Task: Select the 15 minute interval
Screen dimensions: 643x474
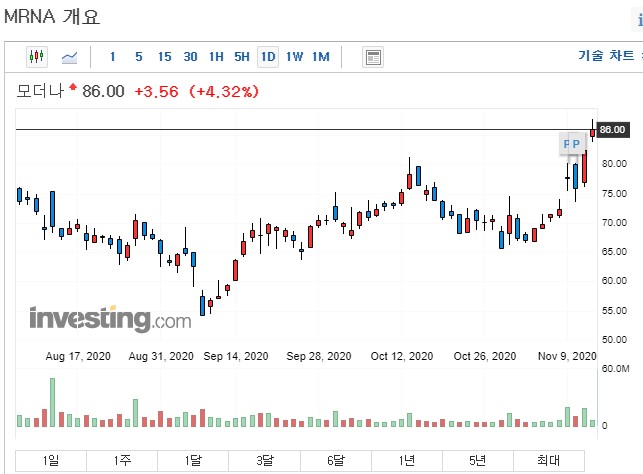Action: point(164,57)
